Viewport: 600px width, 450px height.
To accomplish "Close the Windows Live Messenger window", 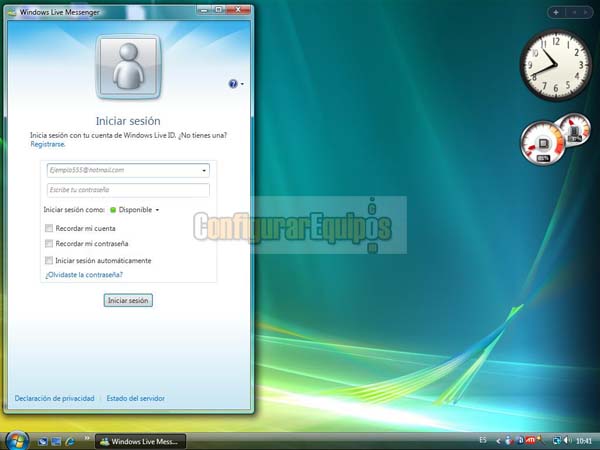I will [x=238, y=10].
